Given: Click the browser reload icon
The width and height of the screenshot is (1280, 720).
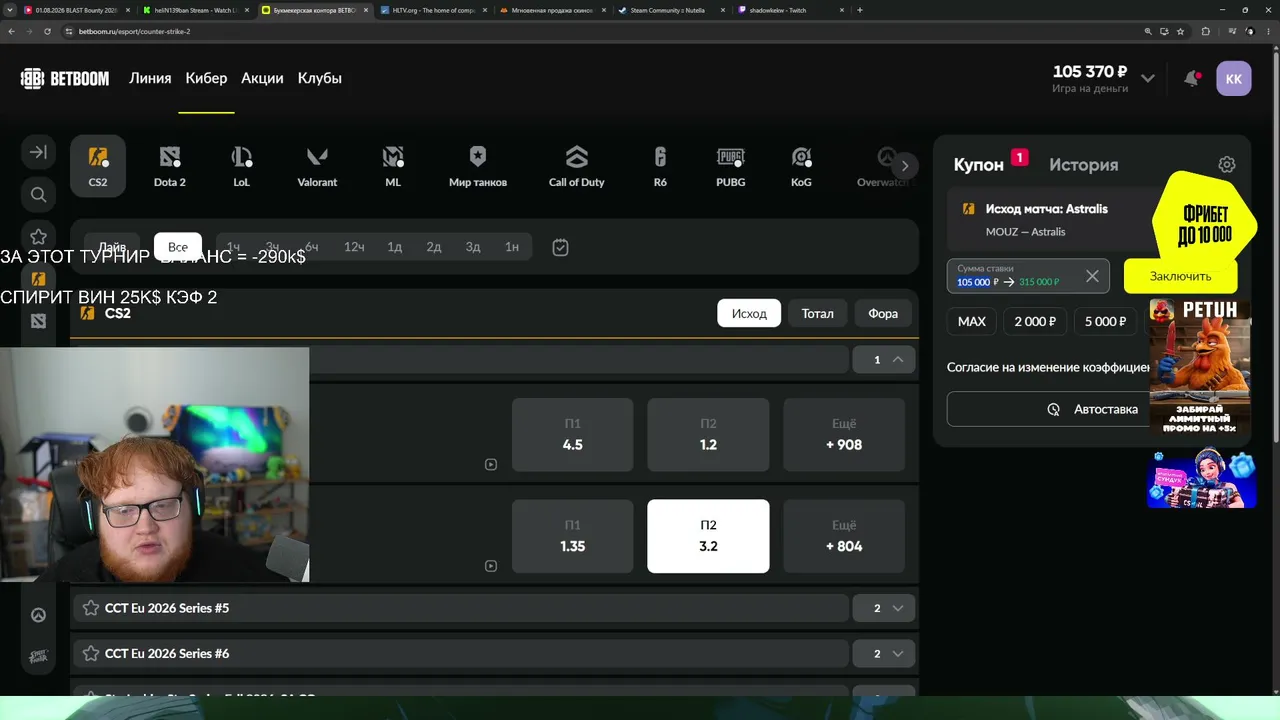Looking at the screenshot, I should tap(47, 31).
